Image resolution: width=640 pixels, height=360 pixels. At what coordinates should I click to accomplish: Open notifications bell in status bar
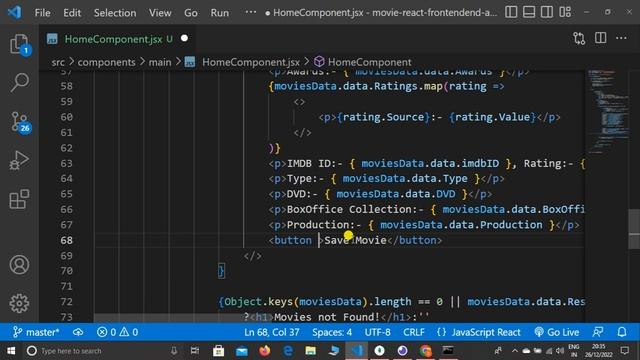click(x=622, y=332)
